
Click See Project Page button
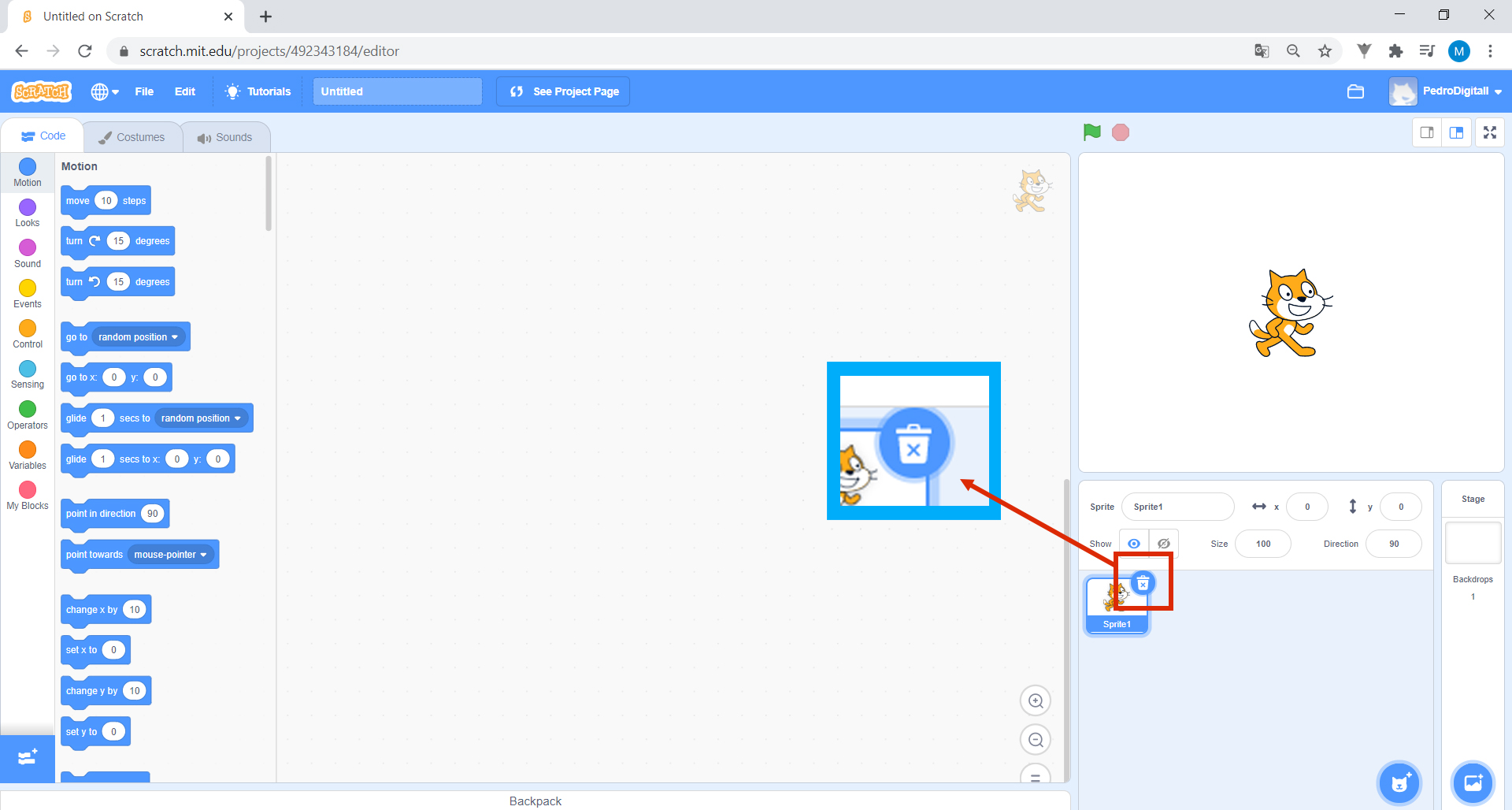563,91
